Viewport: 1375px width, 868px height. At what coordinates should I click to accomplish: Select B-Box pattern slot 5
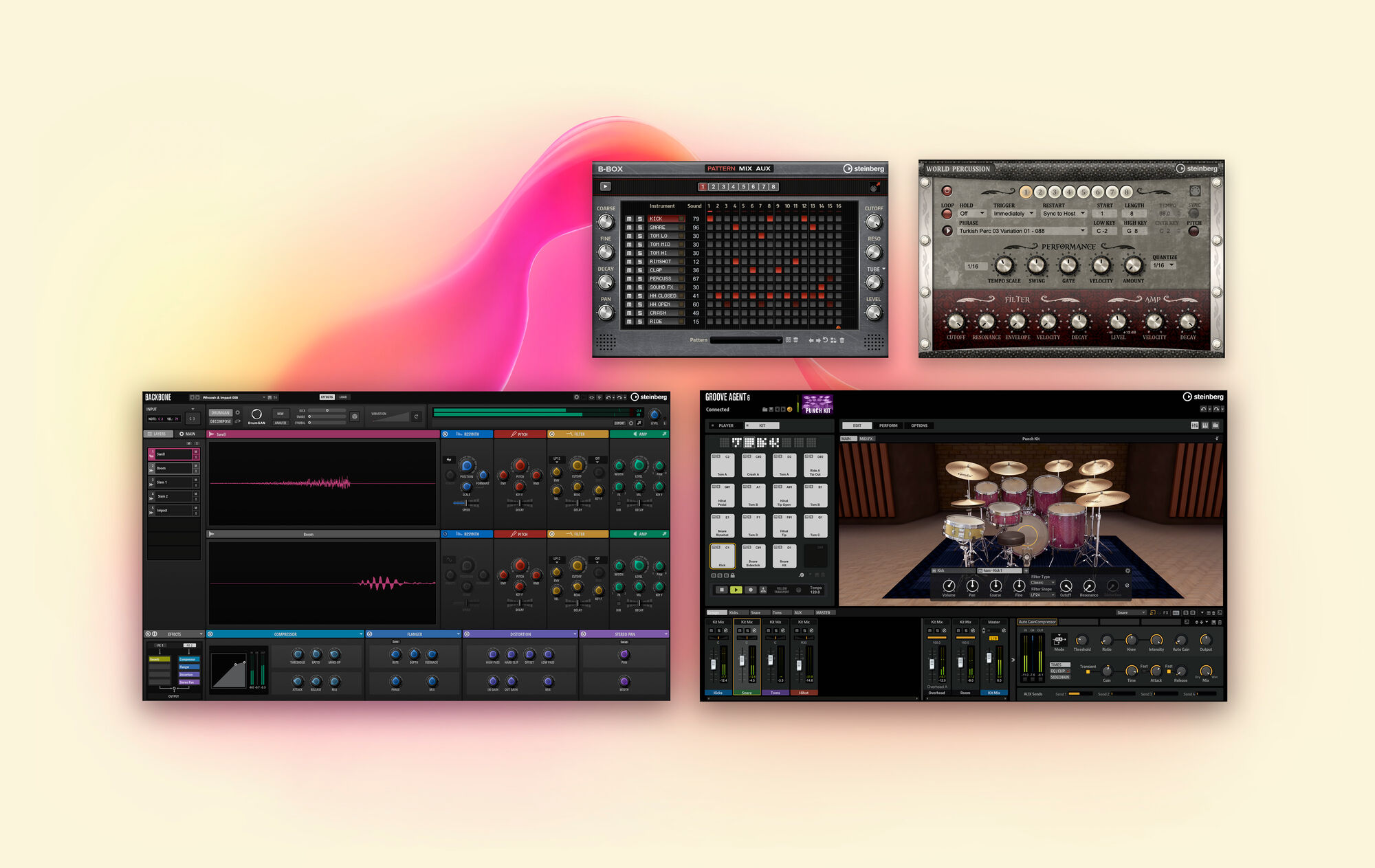(743, 187)
